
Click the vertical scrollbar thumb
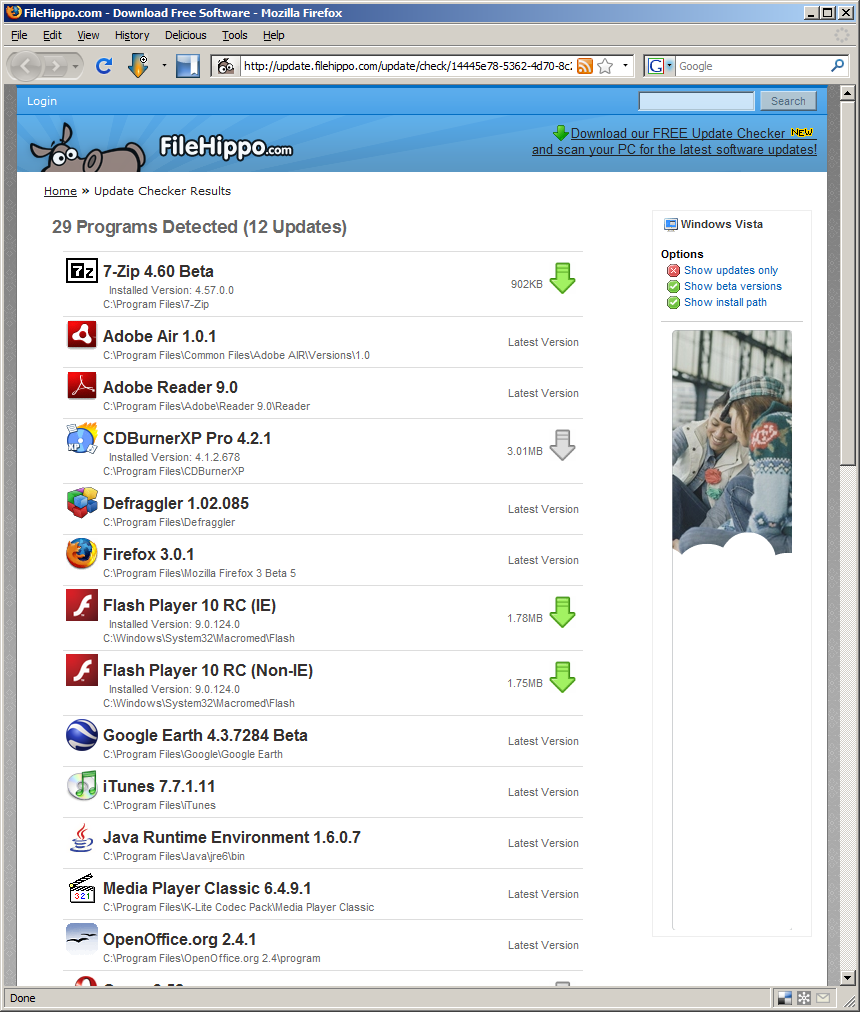pyautogui.click(x=848, y=283)
